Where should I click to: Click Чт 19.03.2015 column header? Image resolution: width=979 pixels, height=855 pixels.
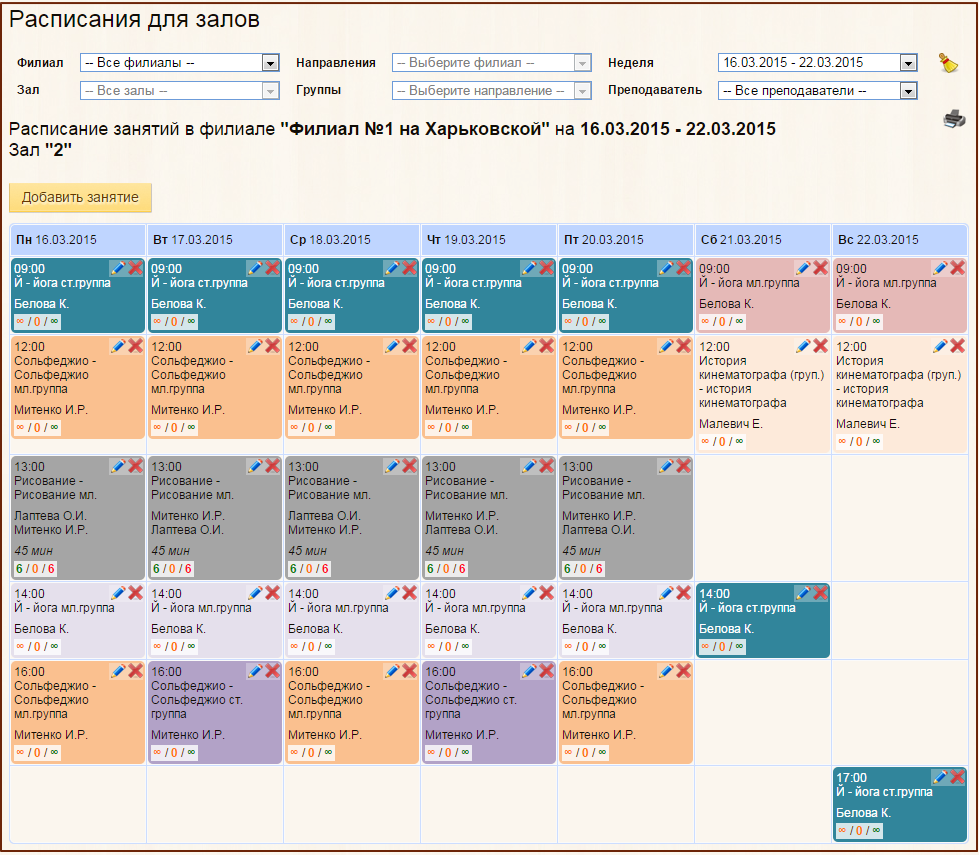(489, 240)
